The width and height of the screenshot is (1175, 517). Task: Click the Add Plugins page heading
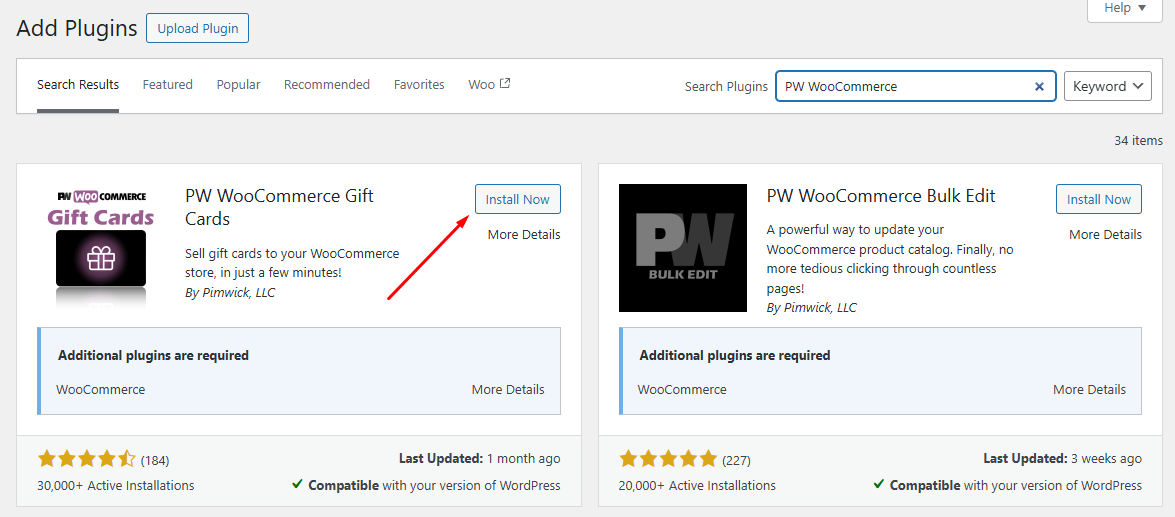(77, 28)
